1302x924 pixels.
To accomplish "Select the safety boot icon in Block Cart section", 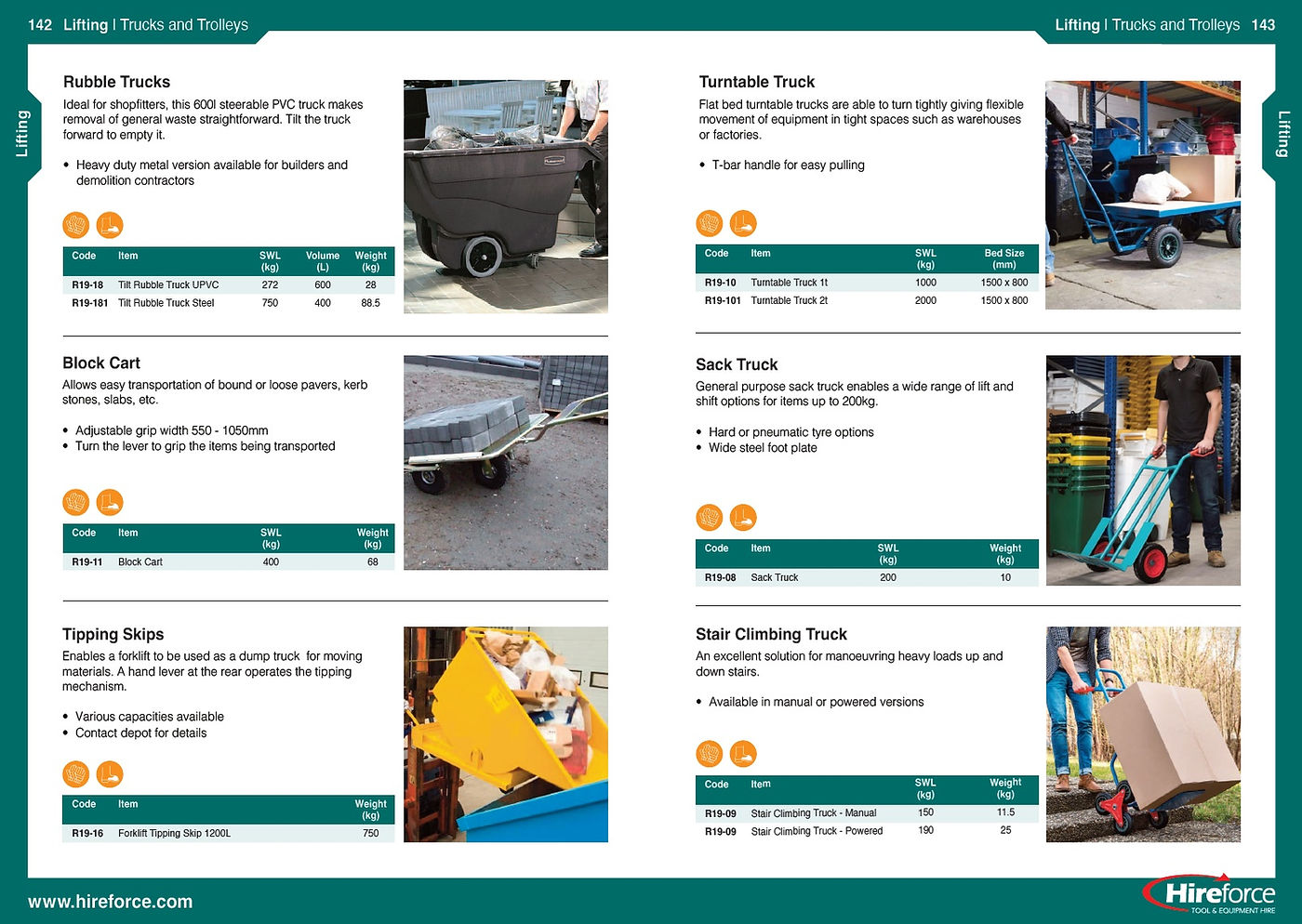I will [110, 502].
